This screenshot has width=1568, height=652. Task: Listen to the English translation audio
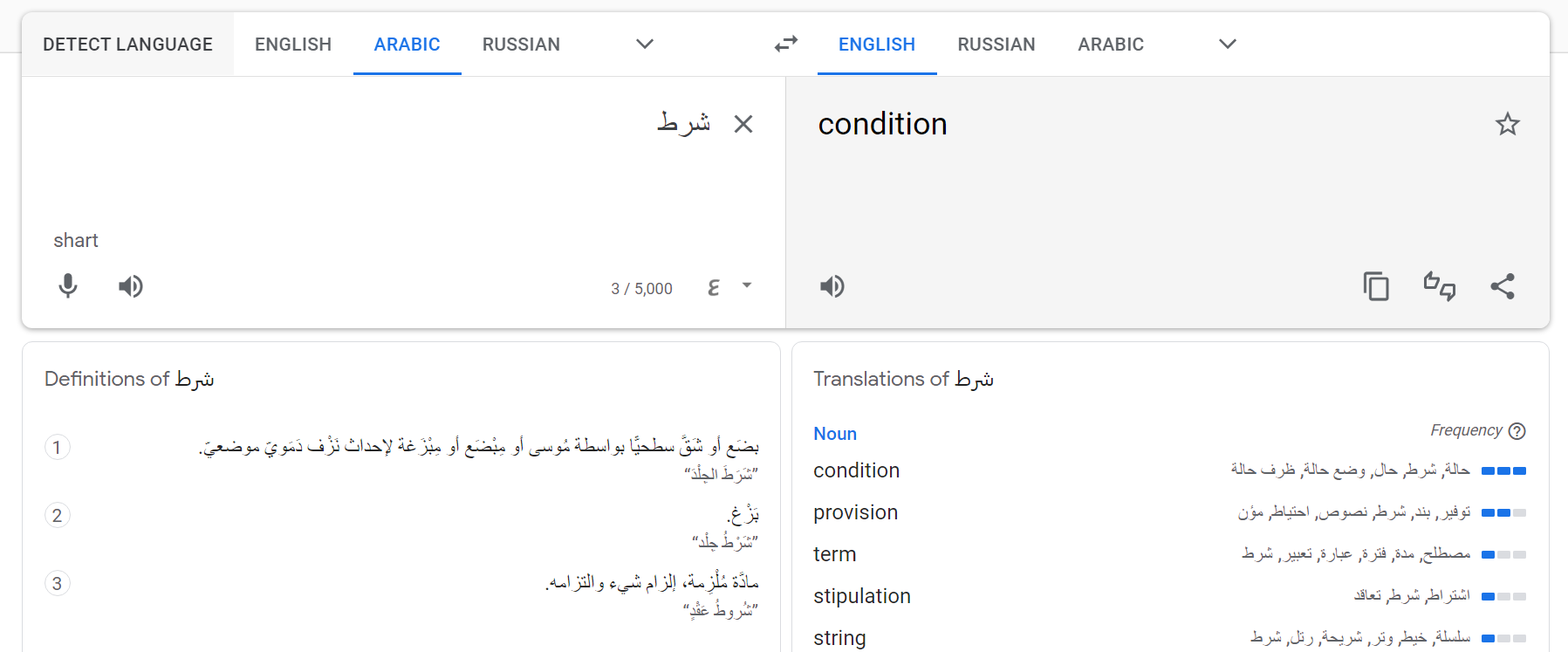pos(832,286)
